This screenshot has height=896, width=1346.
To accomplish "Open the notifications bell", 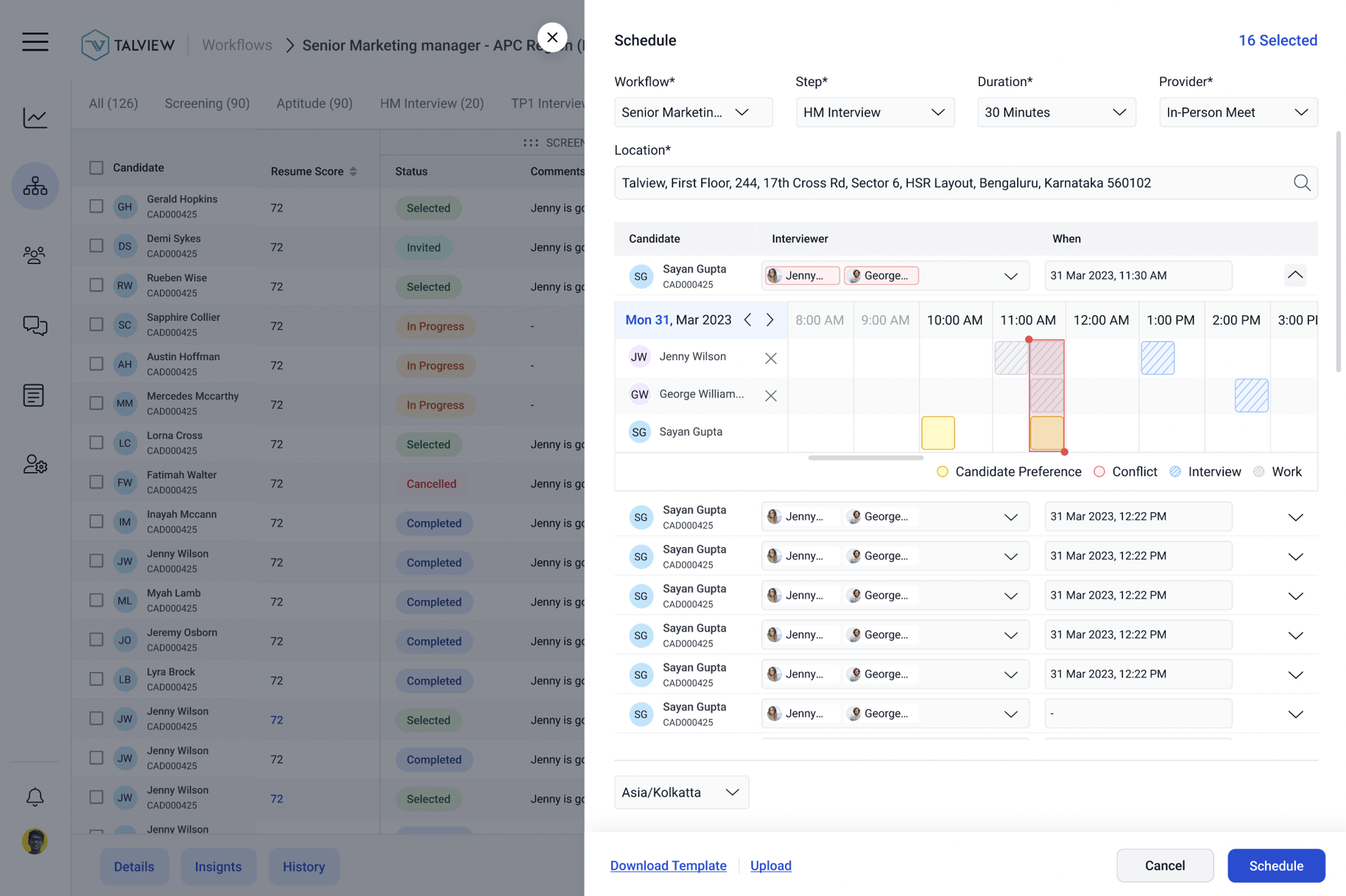I will click(33, 797).
